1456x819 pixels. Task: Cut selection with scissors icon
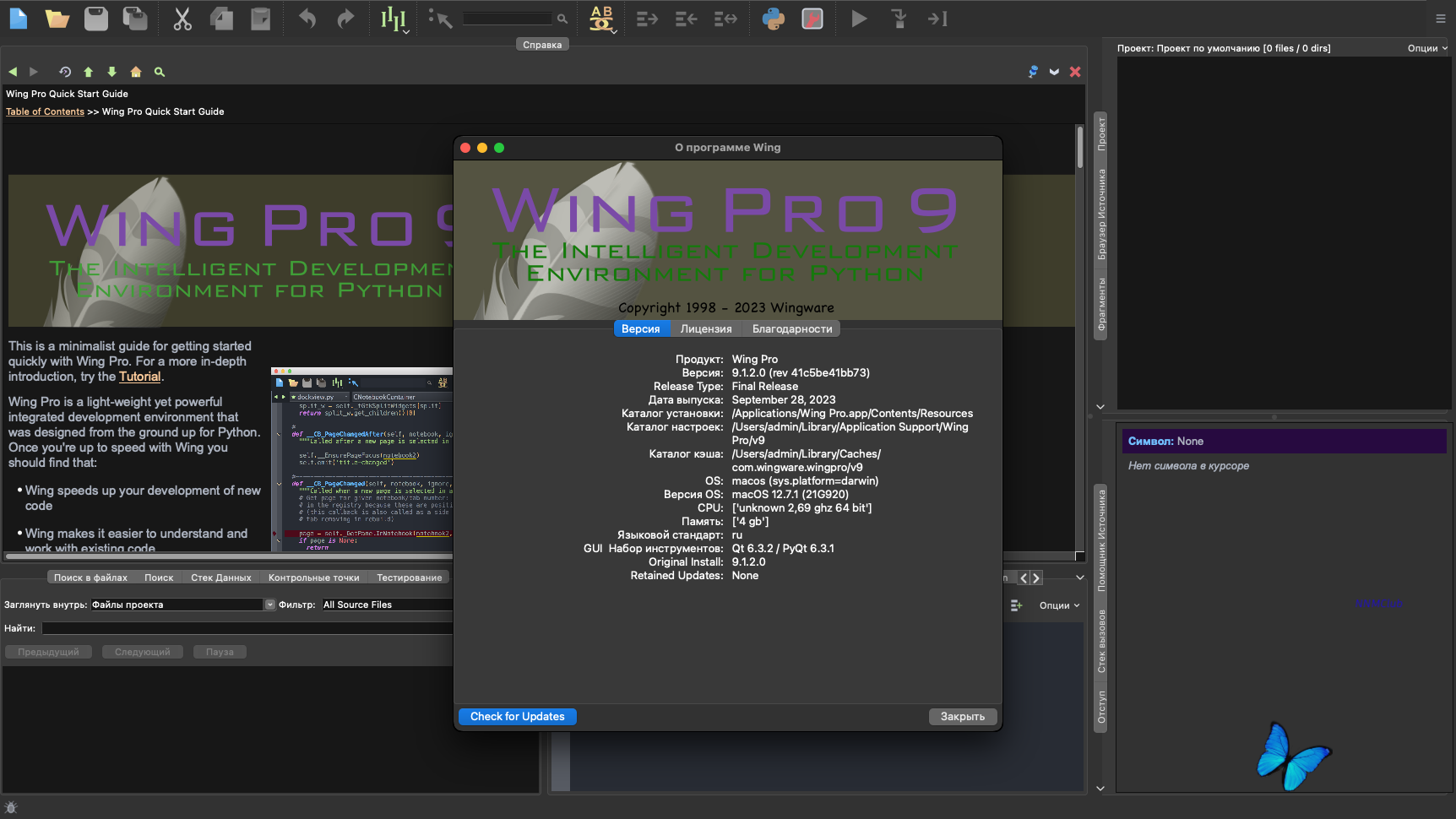[x=182, y=19]
